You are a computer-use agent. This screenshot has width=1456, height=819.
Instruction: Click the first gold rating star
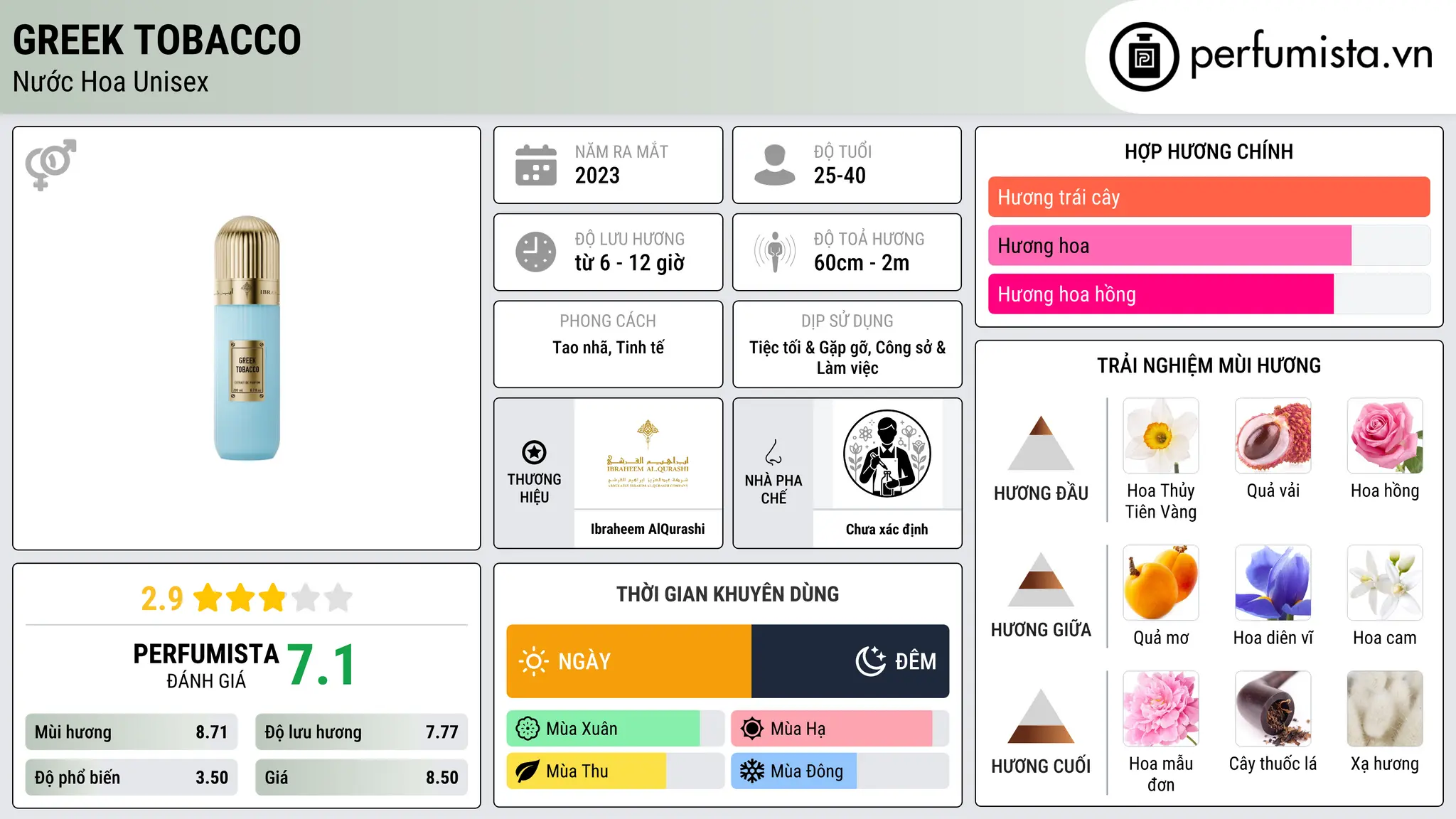[208, 598]
